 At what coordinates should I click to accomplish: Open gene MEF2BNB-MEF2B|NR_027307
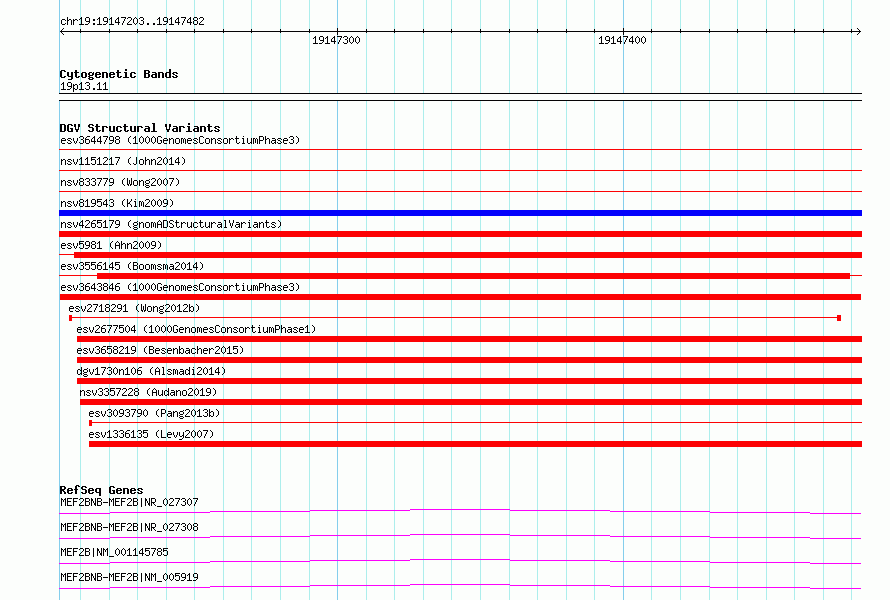coord(129,502)
